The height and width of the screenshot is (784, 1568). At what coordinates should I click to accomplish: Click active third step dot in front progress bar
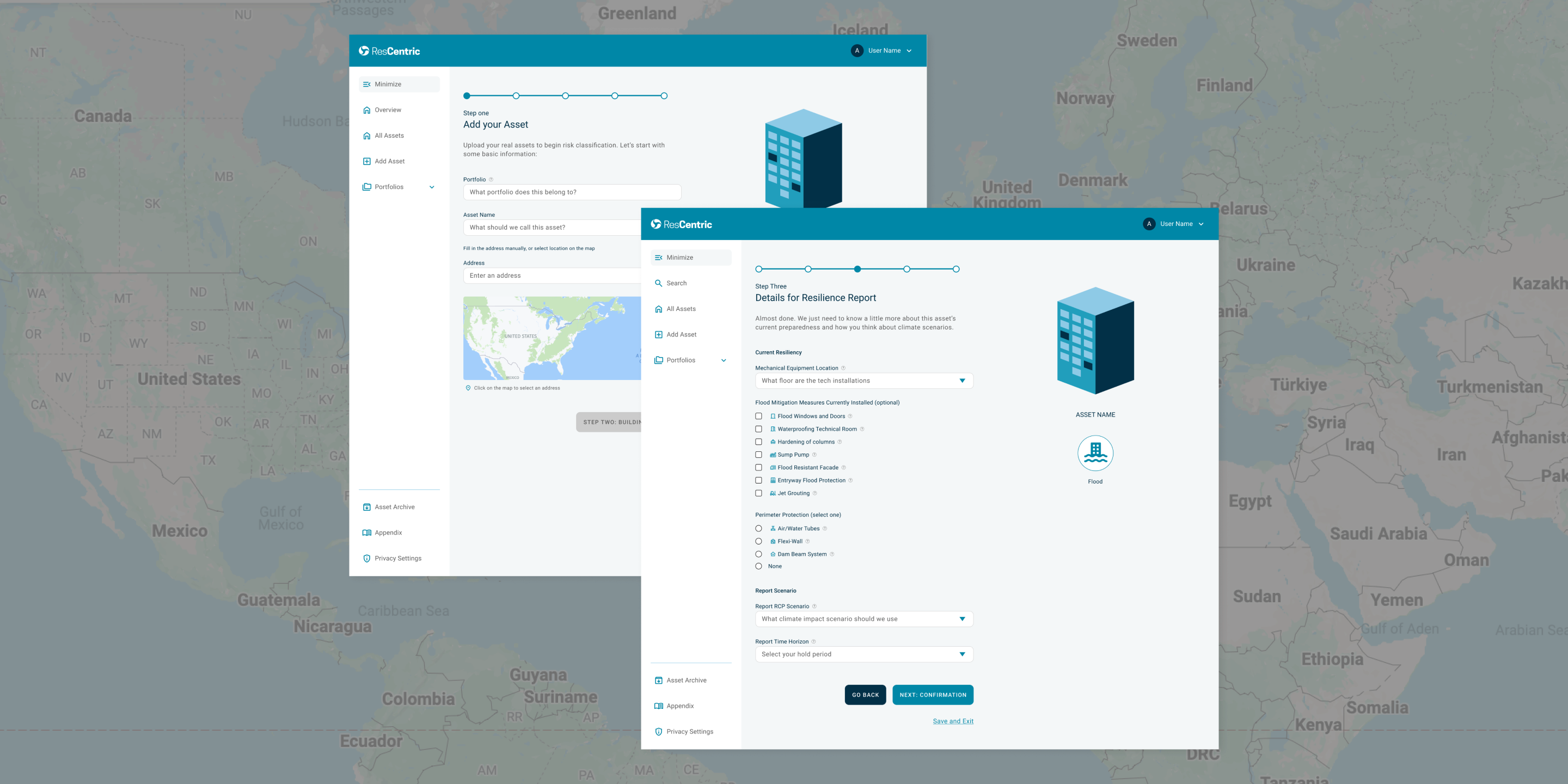click(x=857, y=269)
